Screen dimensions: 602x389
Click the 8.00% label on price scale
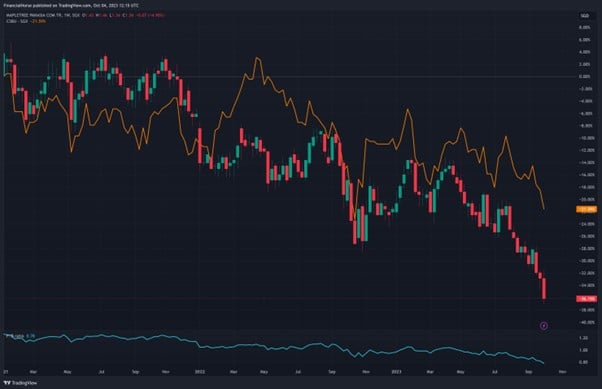click(x=584, y=28)
